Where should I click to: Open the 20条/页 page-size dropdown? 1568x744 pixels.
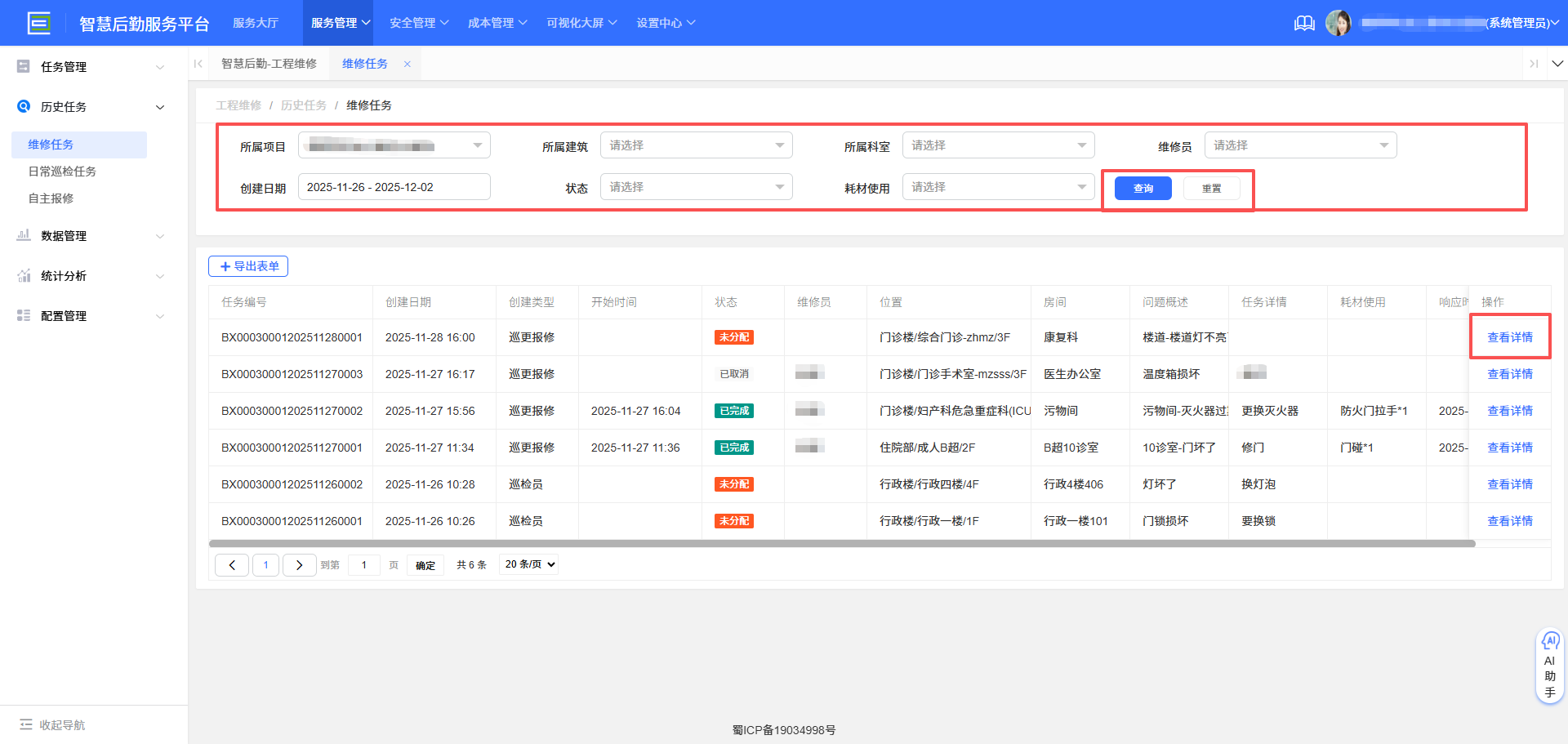(x=528, y=564)
